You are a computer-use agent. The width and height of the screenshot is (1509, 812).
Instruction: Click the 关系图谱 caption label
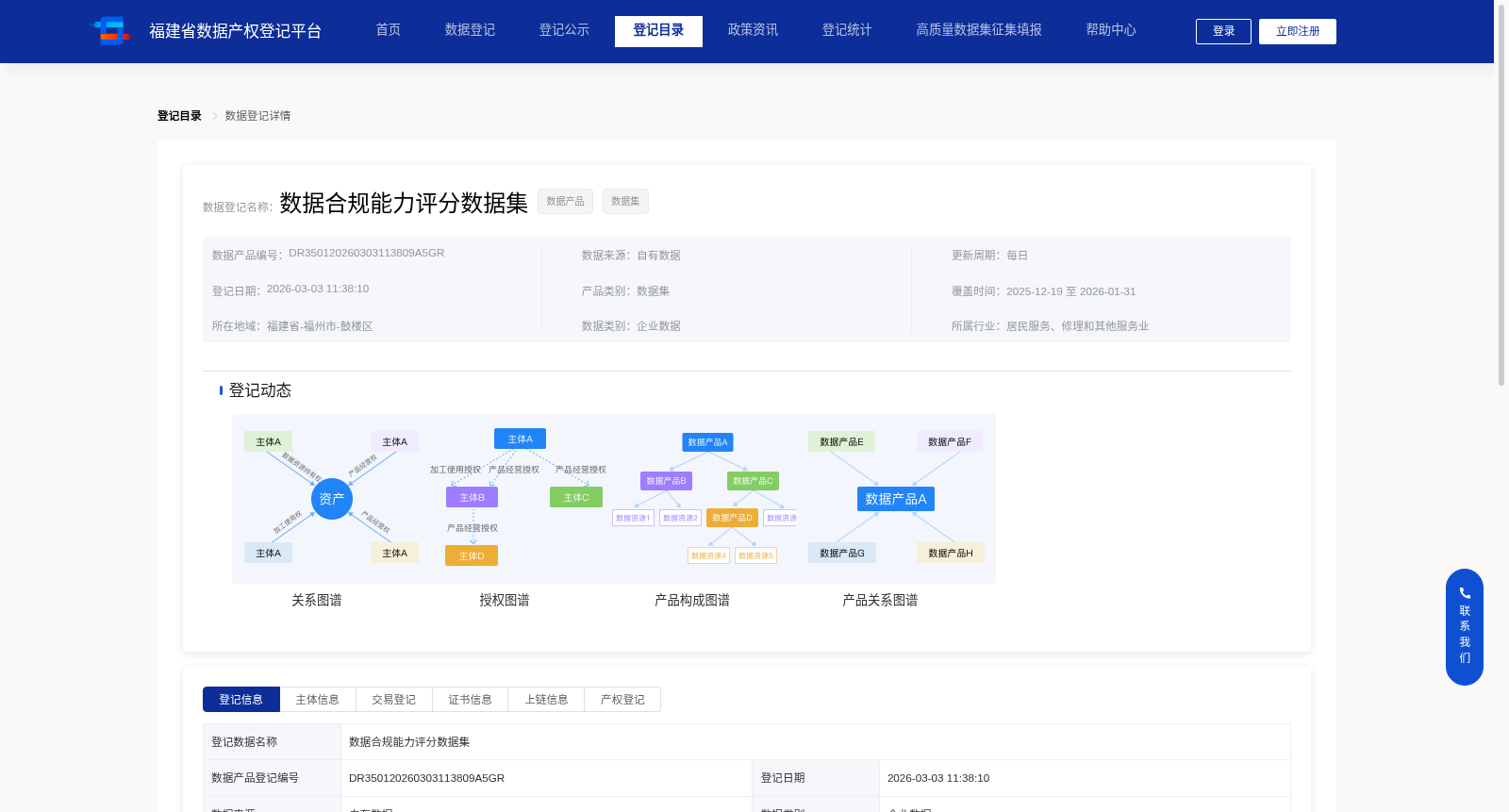click(317, 600)
